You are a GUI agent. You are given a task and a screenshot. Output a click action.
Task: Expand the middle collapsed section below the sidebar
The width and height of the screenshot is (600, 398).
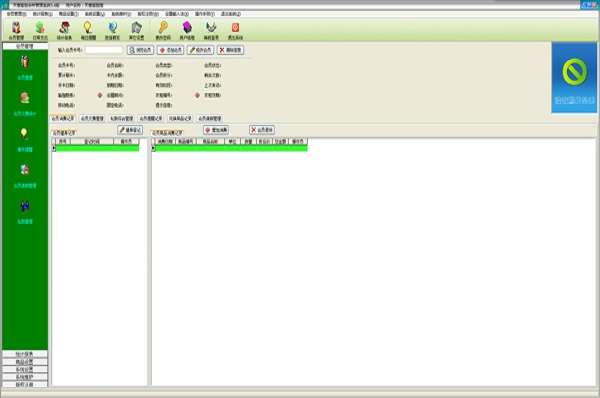pos(25,369)
